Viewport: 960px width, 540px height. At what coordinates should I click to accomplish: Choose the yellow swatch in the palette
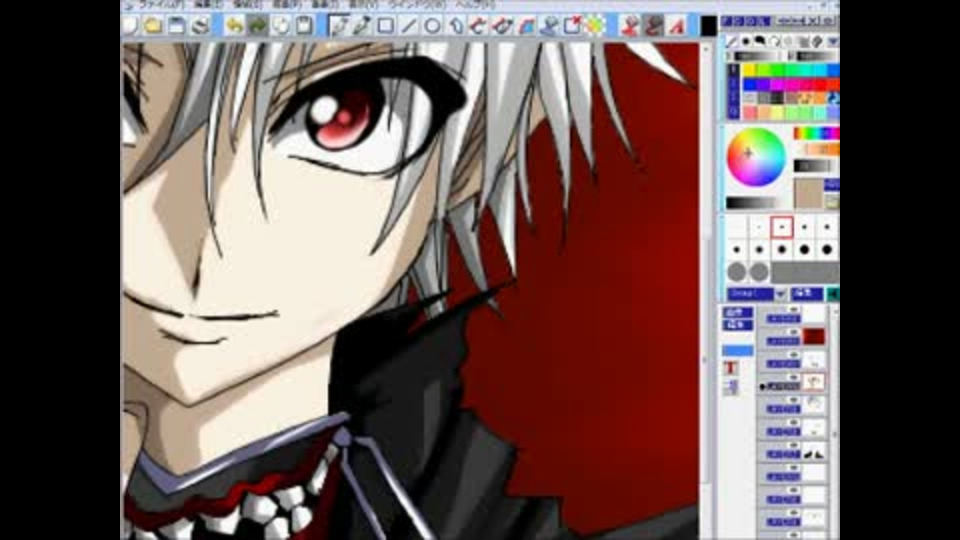point(750,70)
